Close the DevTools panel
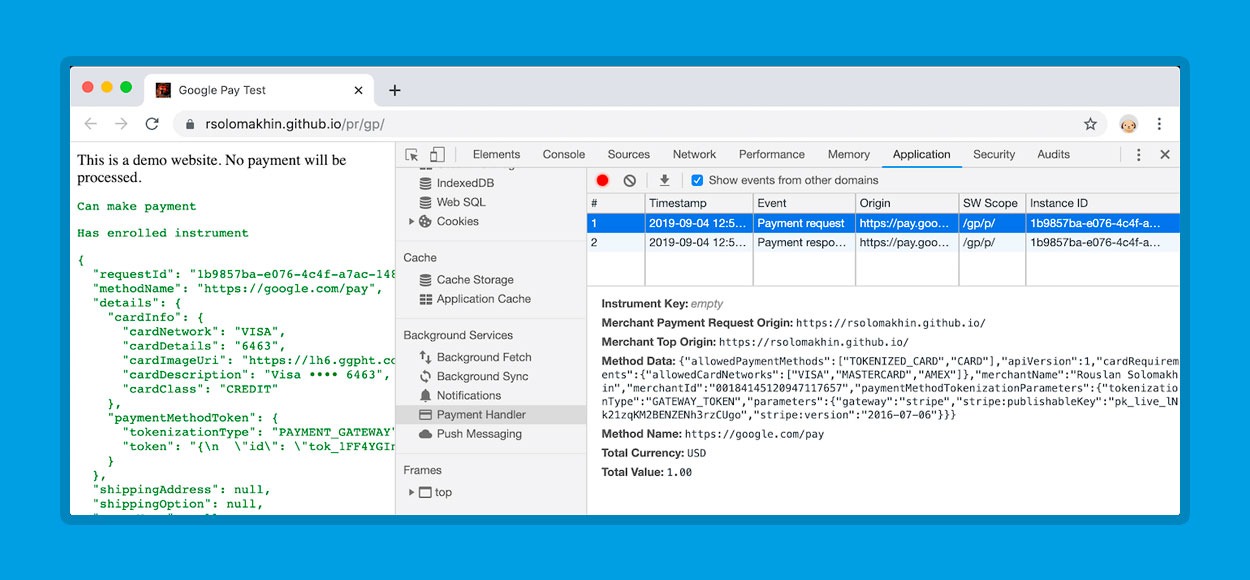1250x580 pixels. pyautogui.click(x=1164, y=155)
